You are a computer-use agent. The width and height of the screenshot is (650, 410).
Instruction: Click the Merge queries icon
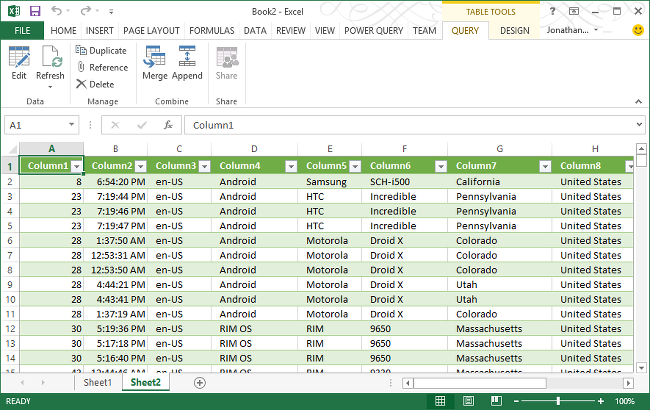[155, 57]
